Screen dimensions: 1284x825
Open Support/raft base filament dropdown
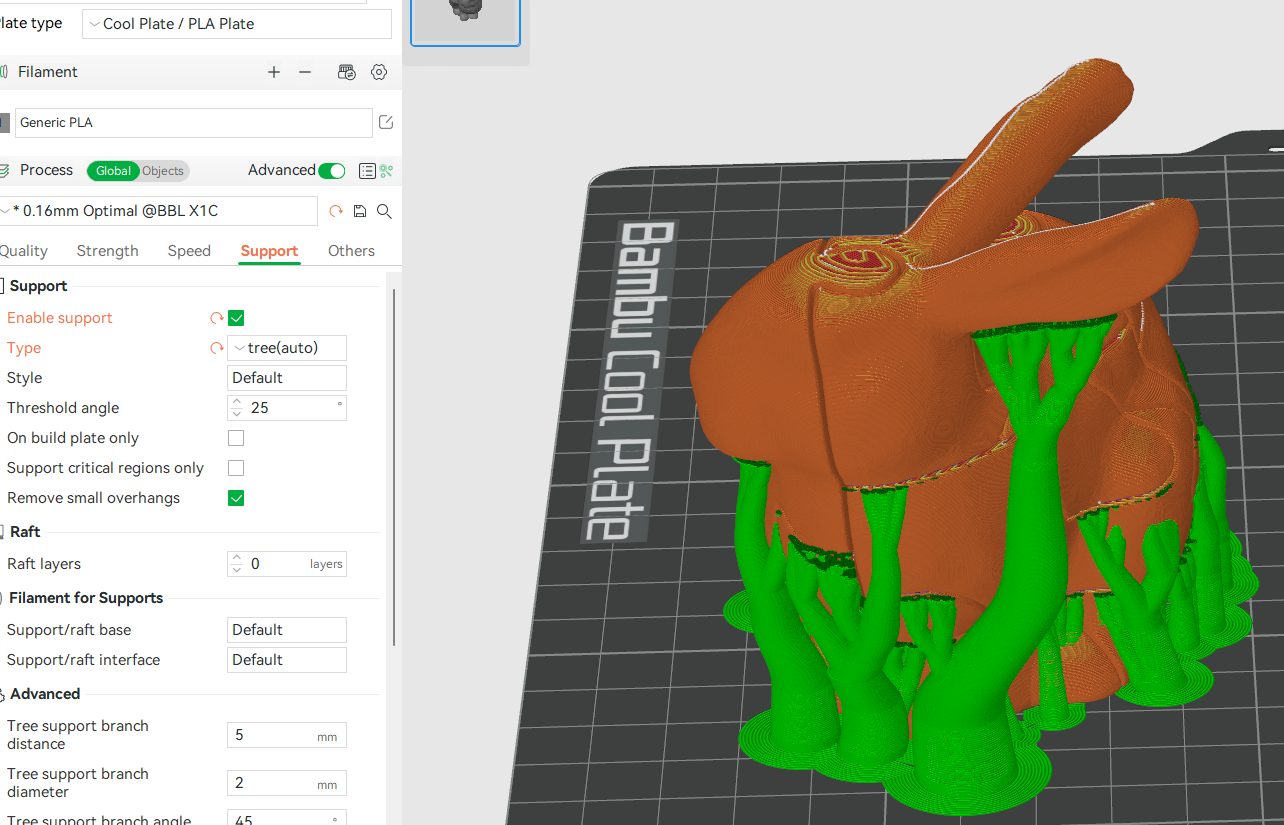tap(287, 630)
